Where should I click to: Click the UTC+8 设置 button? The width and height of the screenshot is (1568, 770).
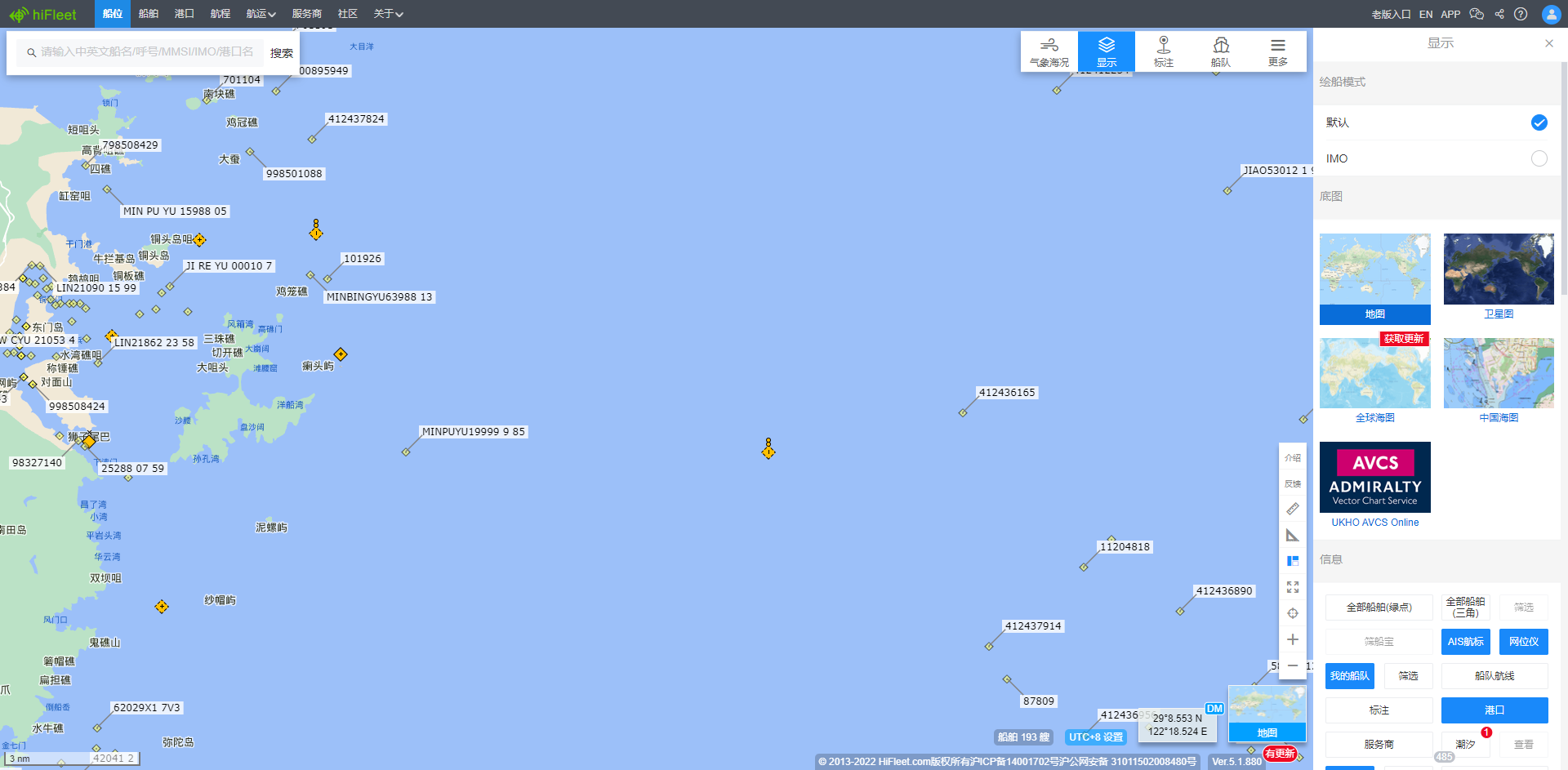1096,737
